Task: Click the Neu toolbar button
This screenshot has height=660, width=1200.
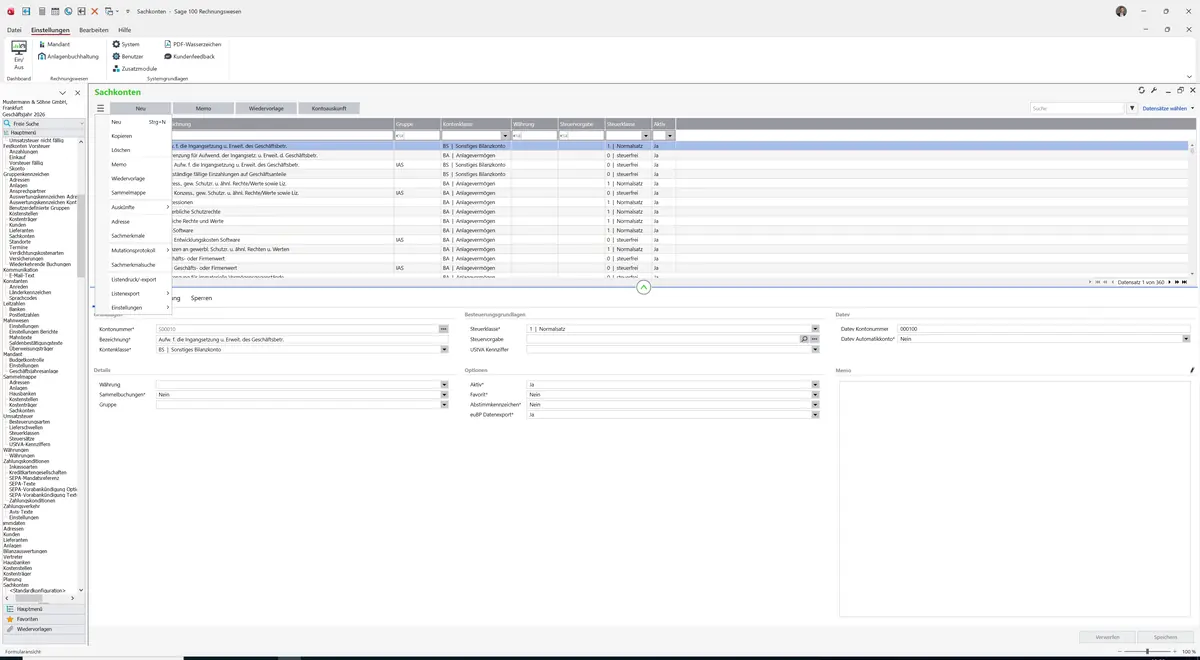Action: (141, 108)
